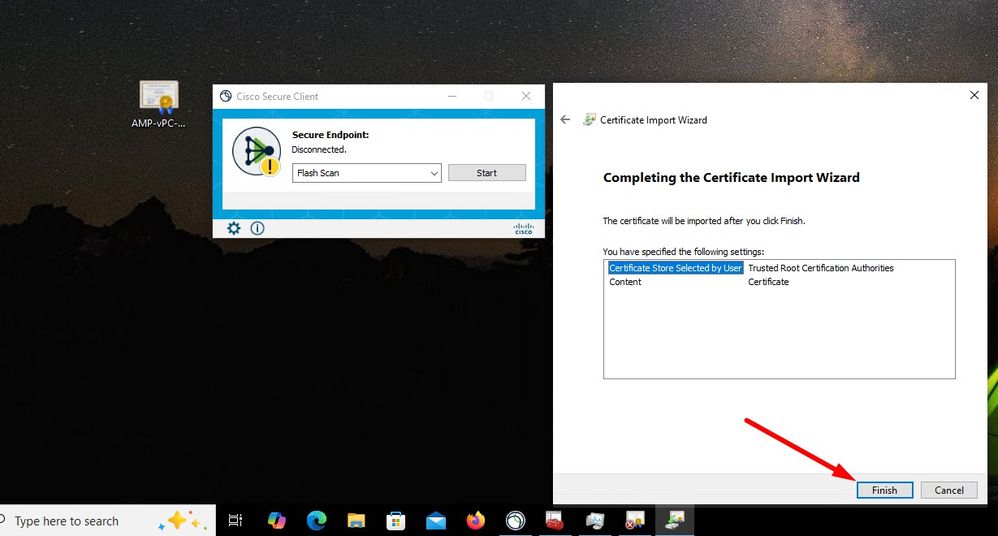Open the Mail app from the taskbar
Image resolution: width=998 pixels, height=536 pixels.
tap(436, 521)
